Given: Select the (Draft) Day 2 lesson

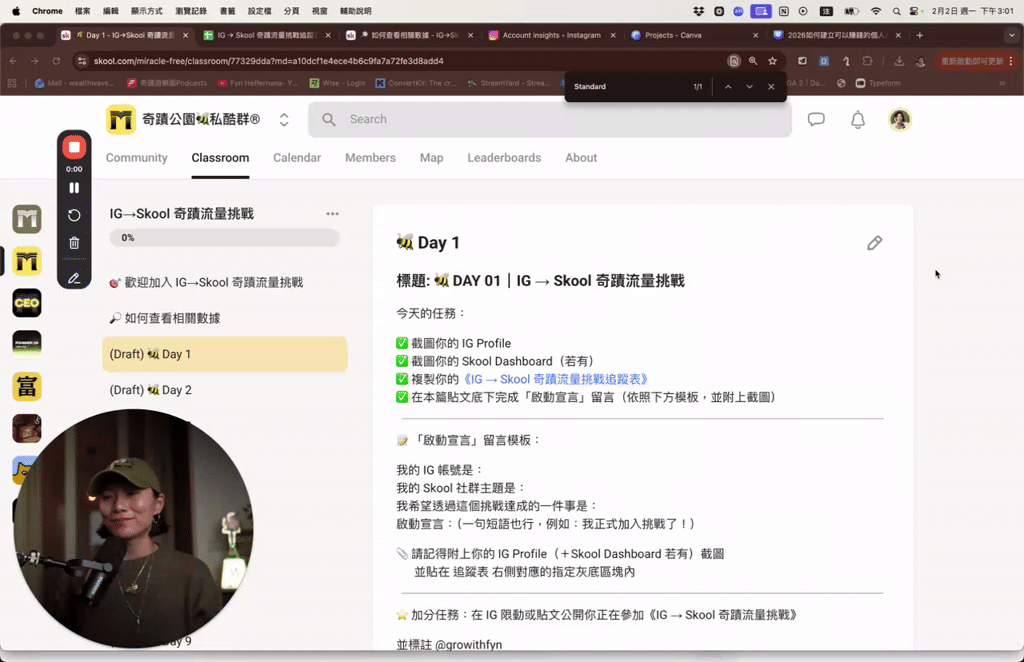Looking at the screenshot, I should 225,390.
